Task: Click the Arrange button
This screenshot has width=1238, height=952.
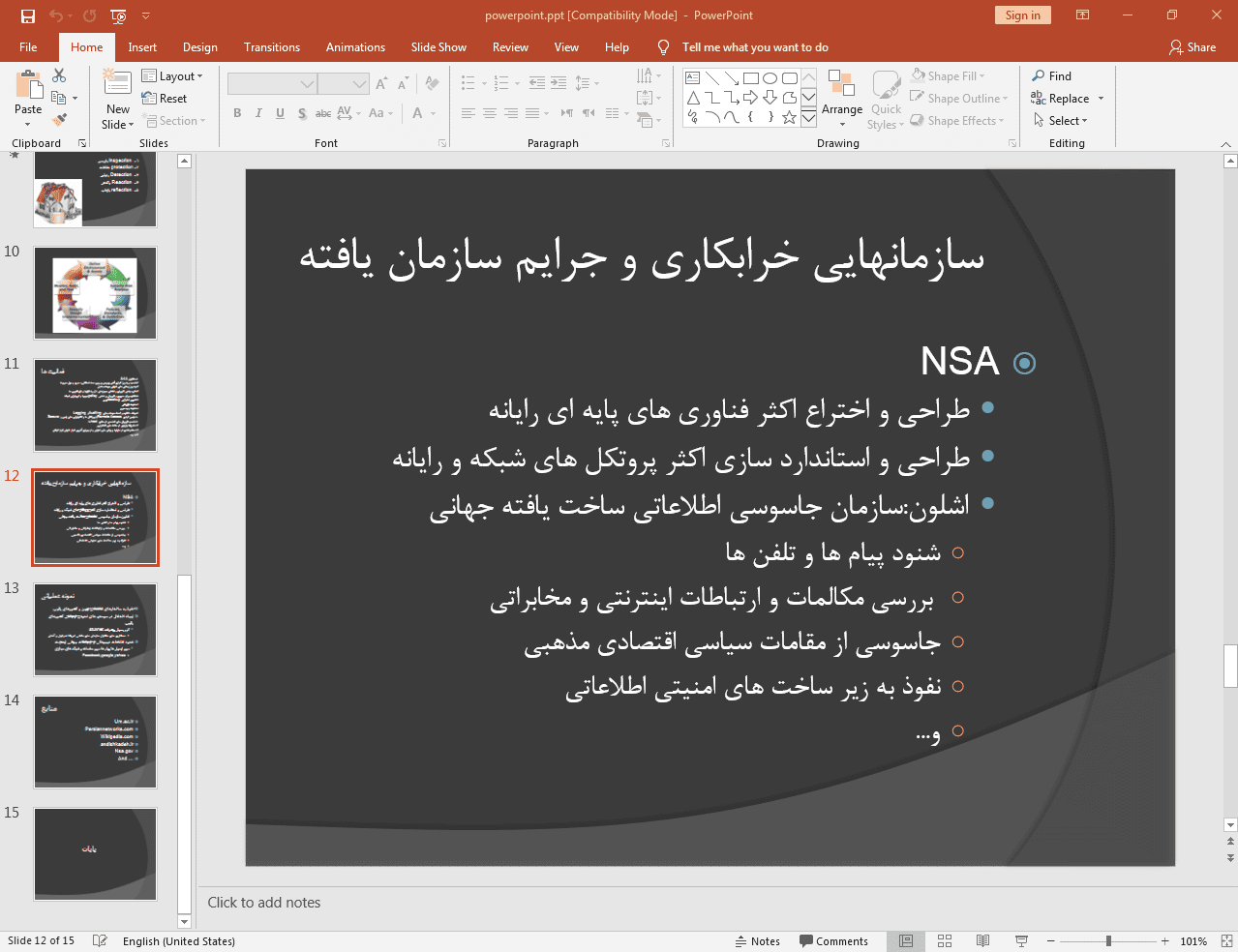Action: pos(842,99)
